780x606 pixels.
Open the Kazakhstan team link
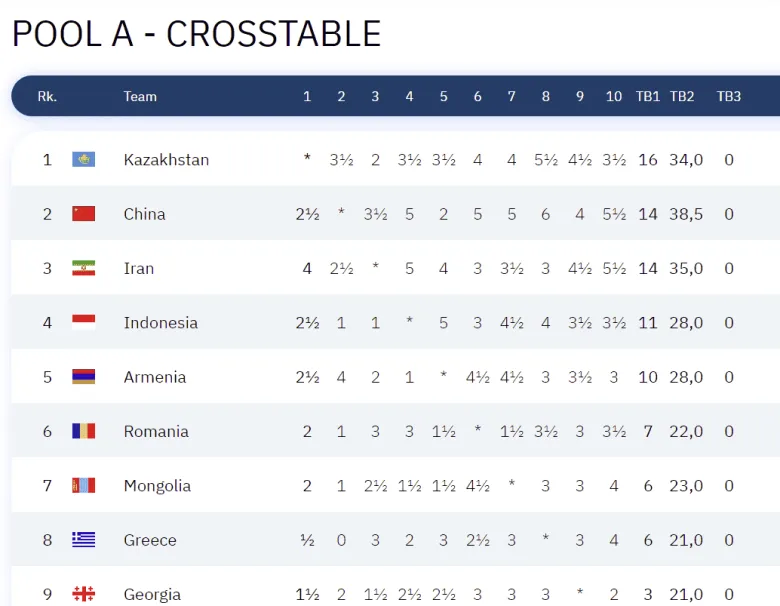coord(166,160)
